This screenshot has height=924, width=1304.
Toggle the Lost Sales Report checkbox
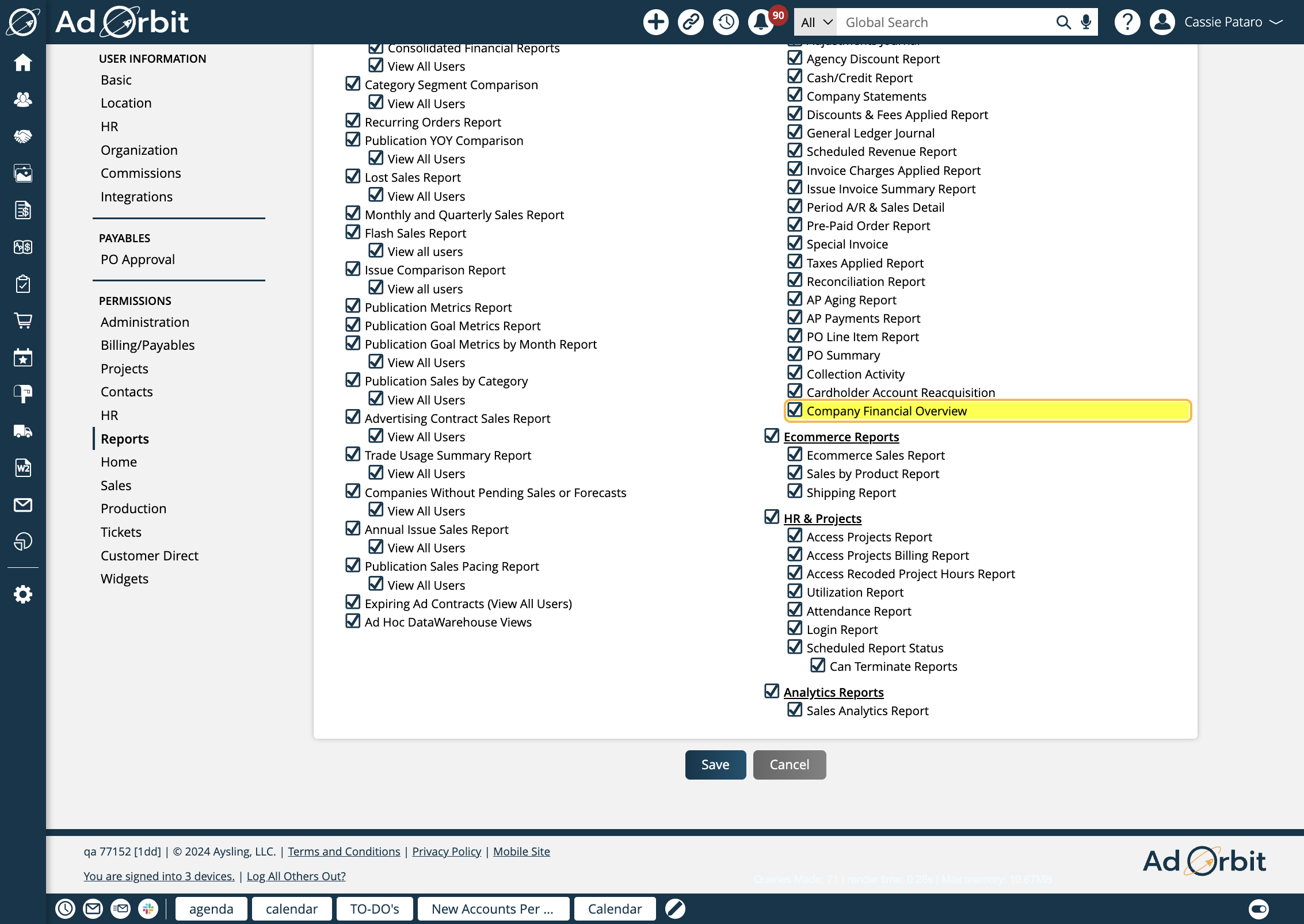[x=353, y=177]
